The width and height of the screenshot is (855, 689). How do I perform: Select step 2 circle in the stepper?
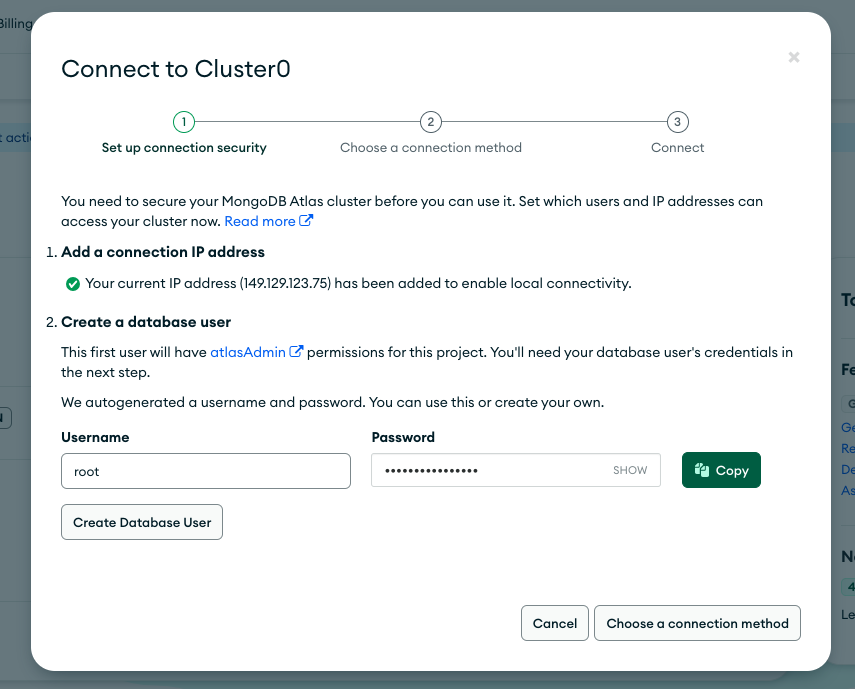(x=431, y=122)
